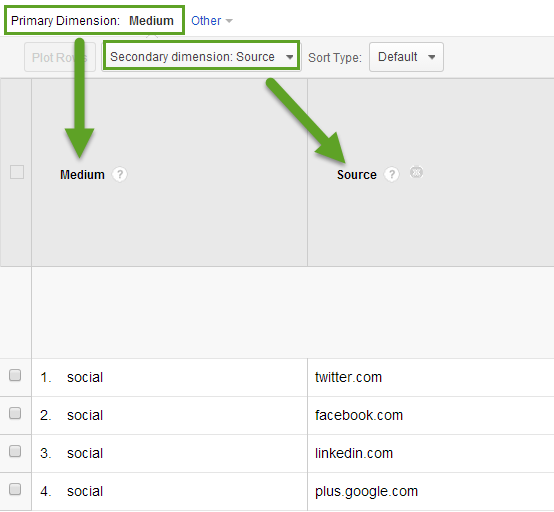Viewport: 554px width, 512px height.
Task: Sort by the Medium column header
Action: coord(82,175)
